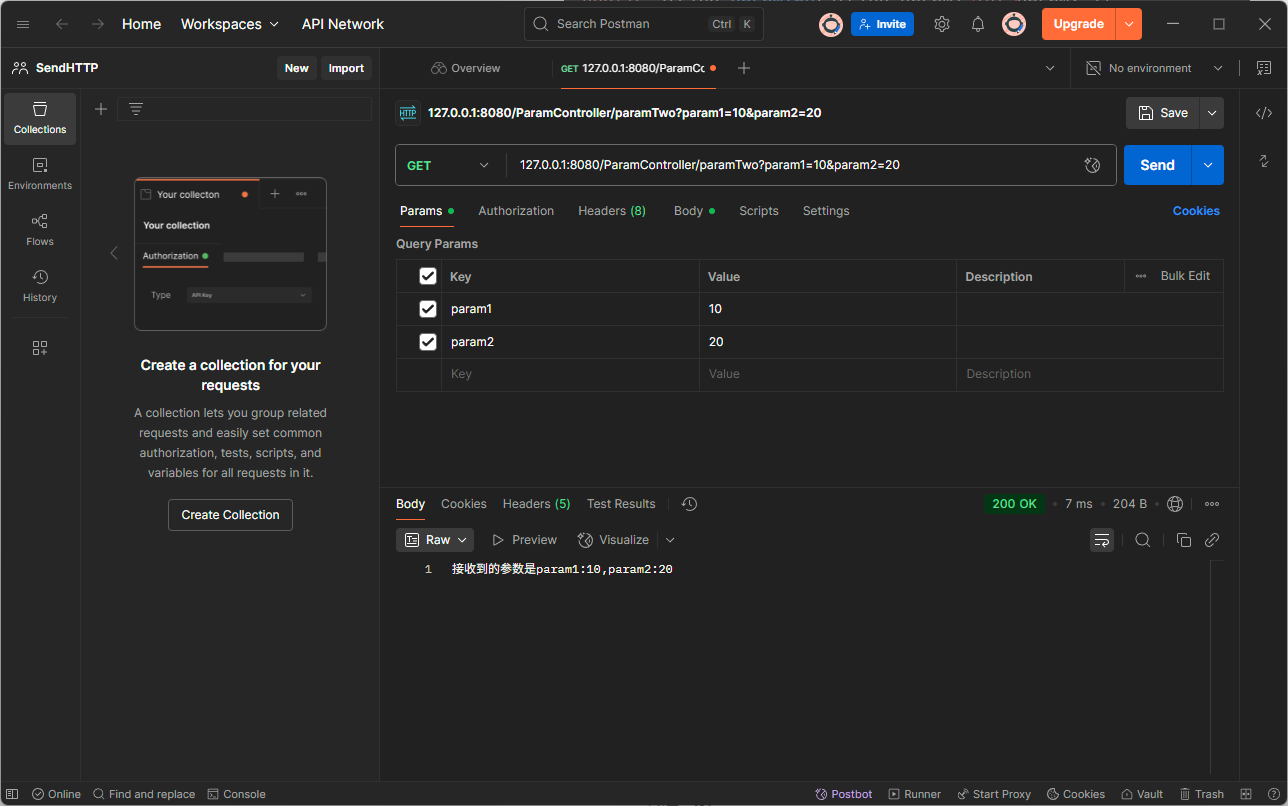This screenshot has width=1288, height=806.
Task: Open the collection filter icon
Action: point(136,109)
